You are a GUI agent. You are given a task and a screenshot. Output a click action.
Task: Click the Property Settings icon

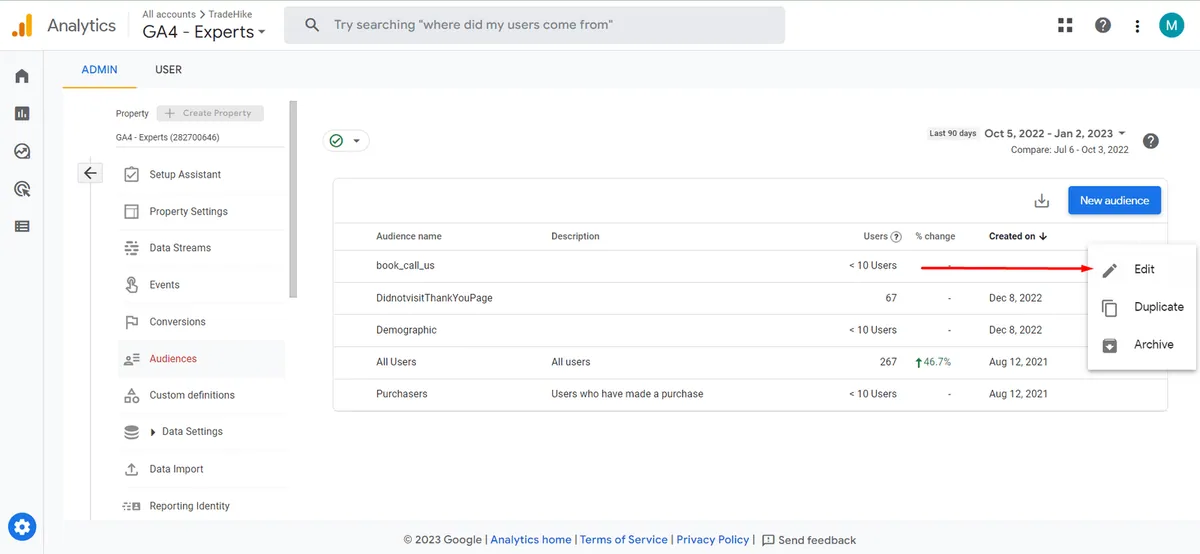(x=131, y=212)
